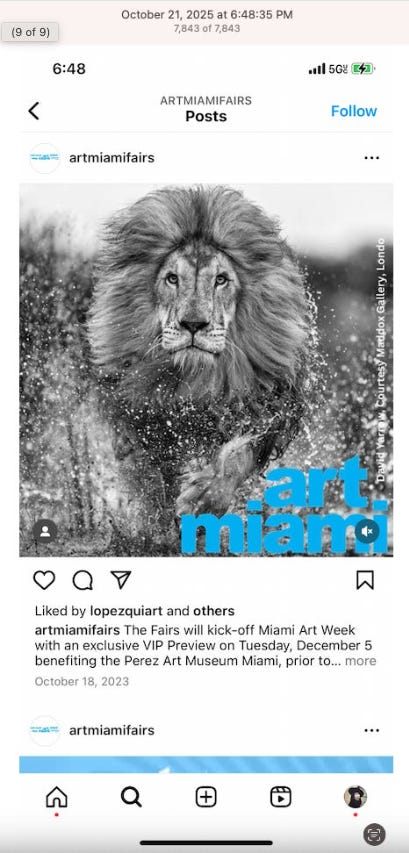
Task: Open the Reels tab icon
Action: point(281,797)
